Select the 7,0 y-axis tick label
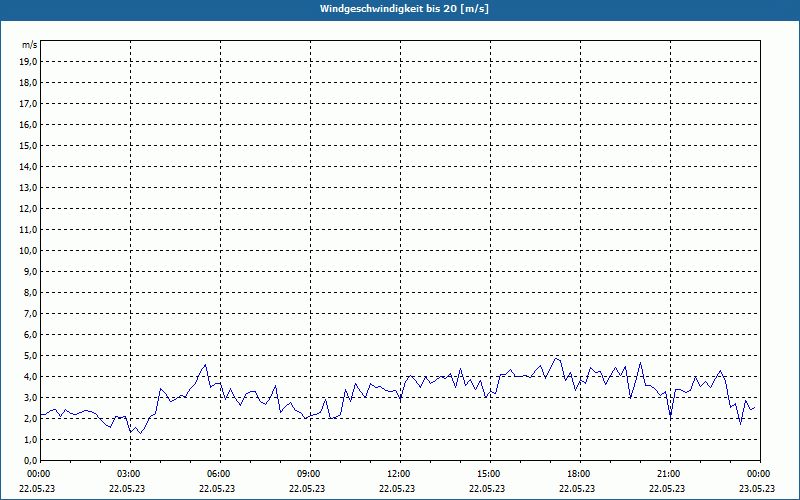The height and width of the screenshot is (500, 800). coord(30,313)
